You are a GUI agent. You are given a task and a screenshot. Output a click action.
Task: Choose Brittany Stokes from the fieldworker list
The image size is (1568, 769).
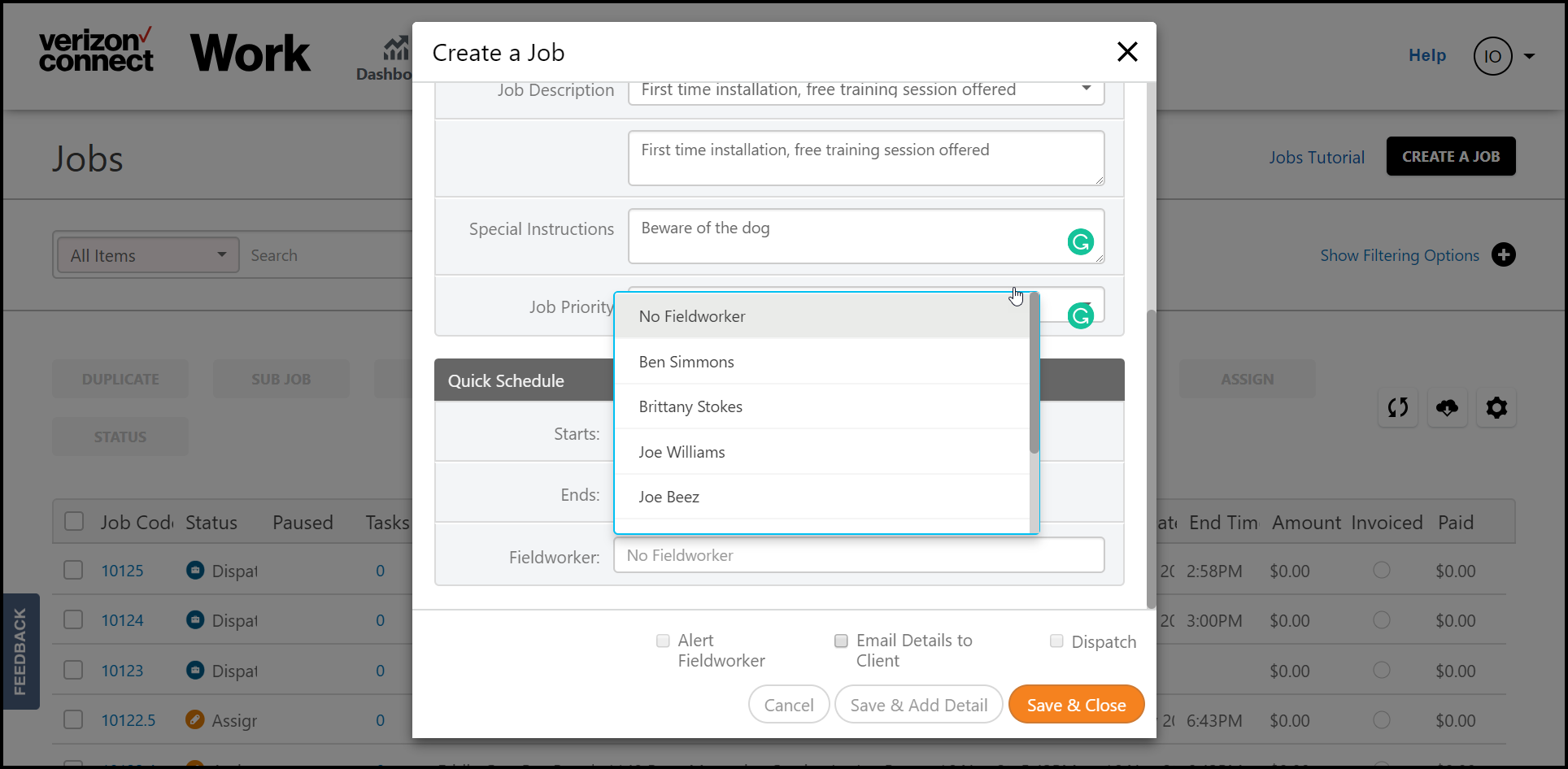tap(822, 406)
